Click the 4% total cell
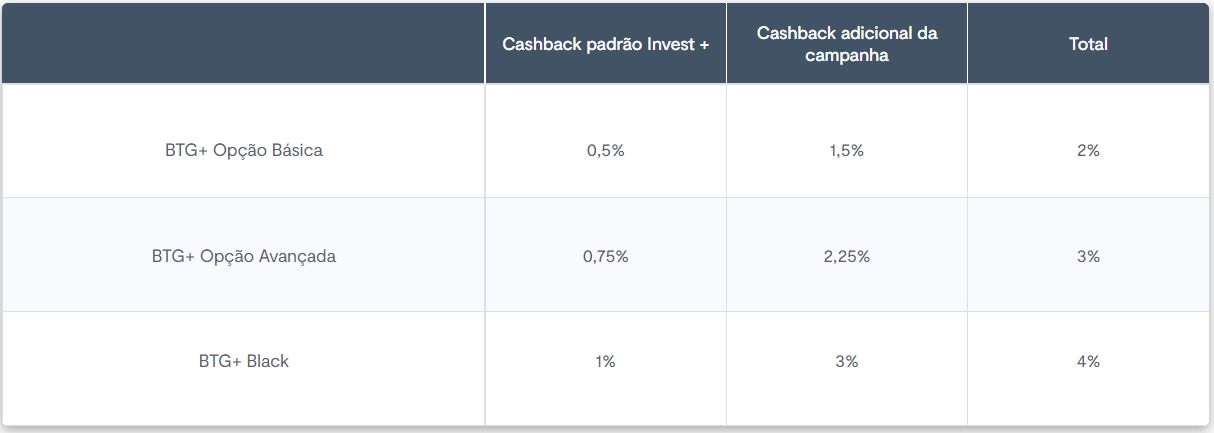This screenshot has height=433, width=1214. (1088, 362)
